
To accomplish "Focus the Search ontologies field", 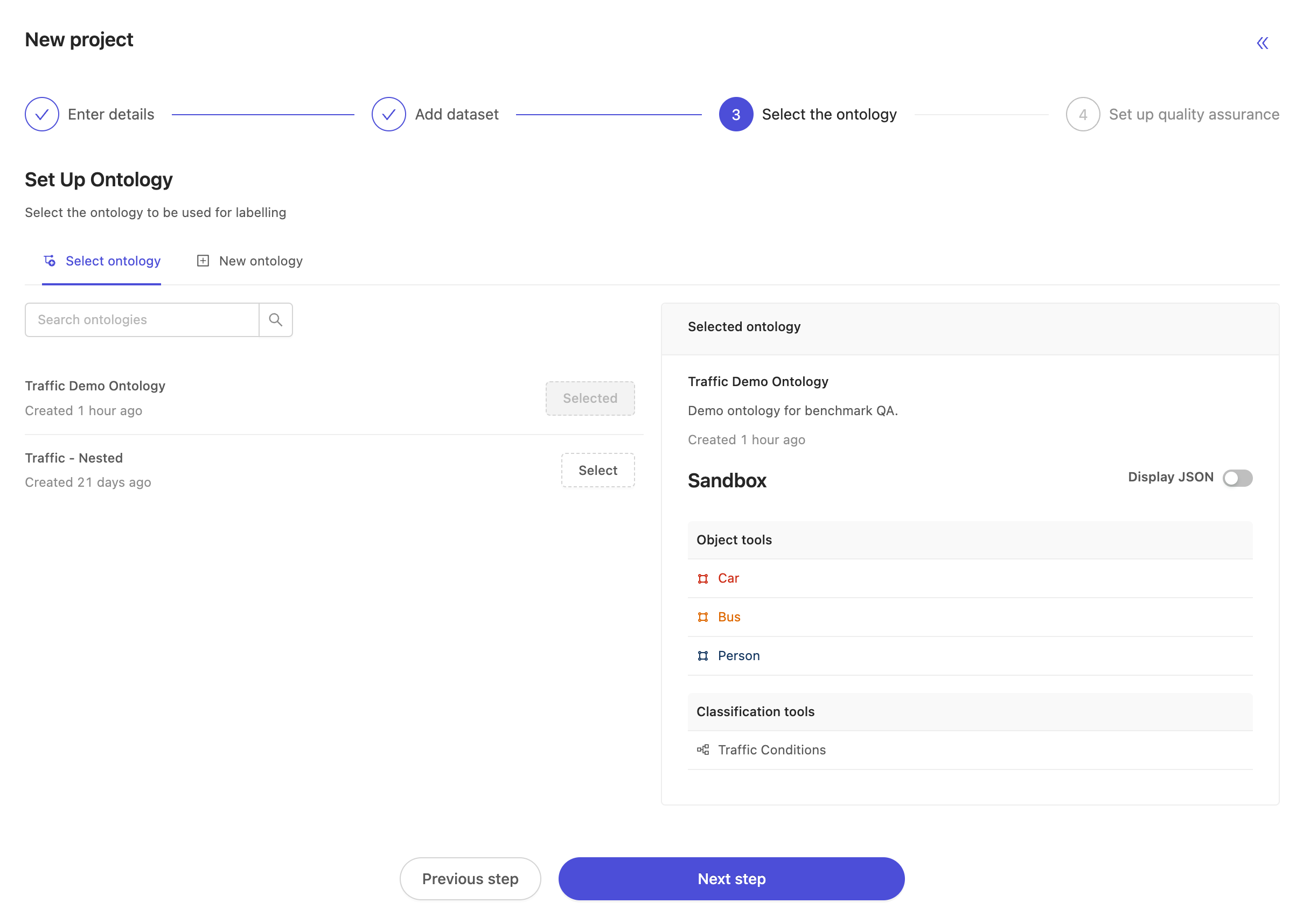I will pyautogui.click(x=142, y=319).
